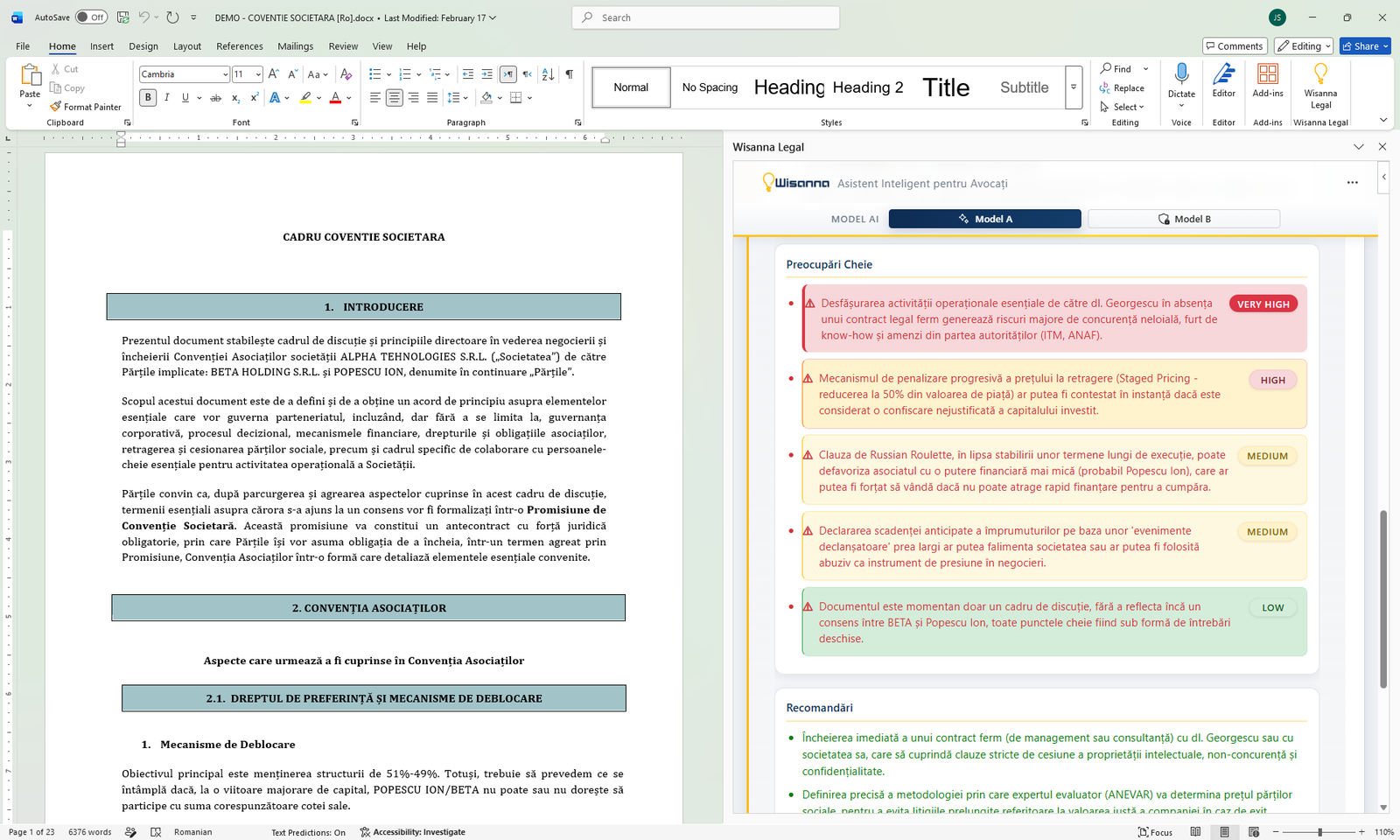Align text to the right
The width and height of the screenshot is (1400, 840).
413,98
